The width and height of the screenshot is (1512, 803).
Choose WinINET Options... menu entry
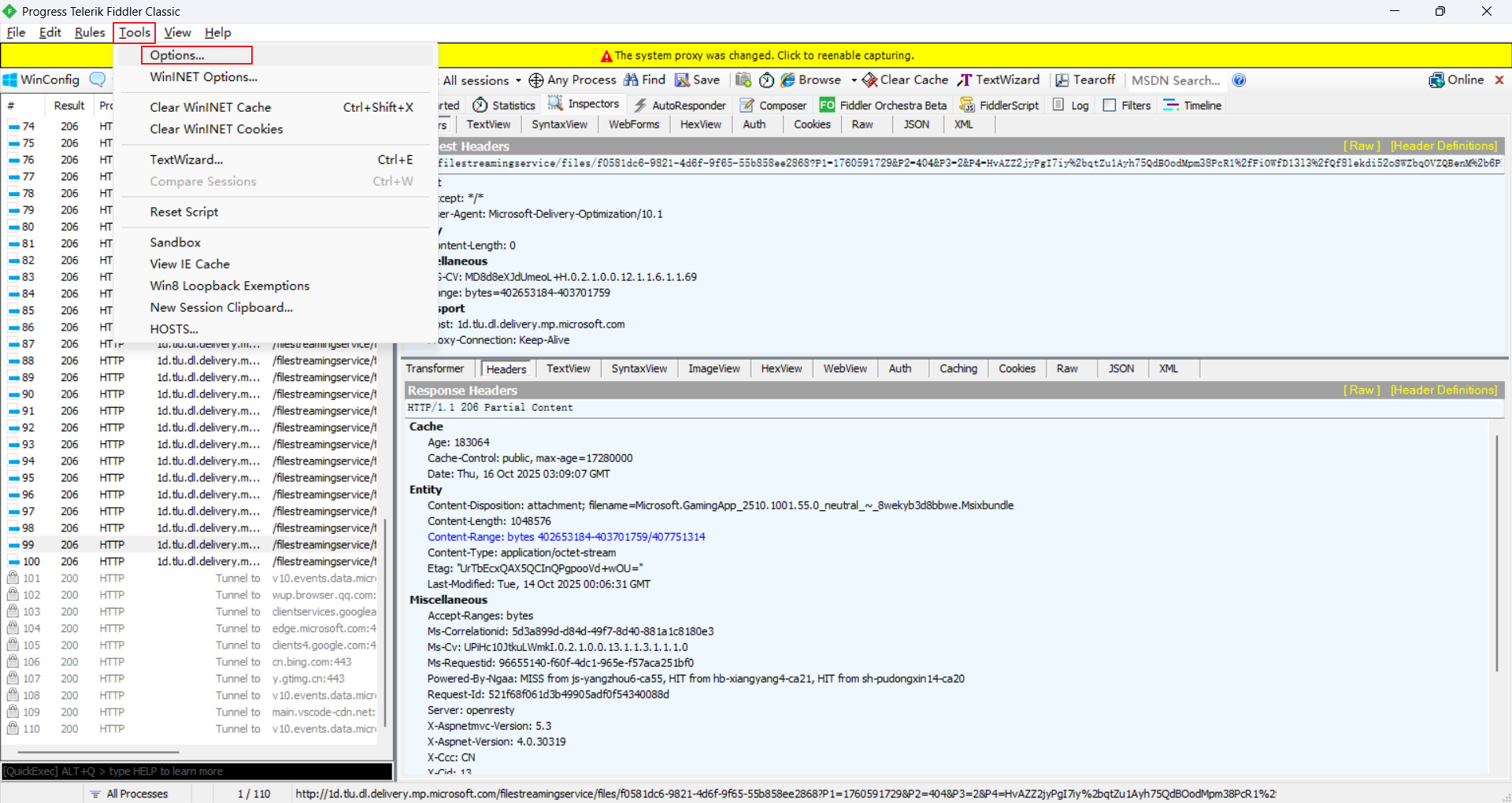(x=203, y=77)
